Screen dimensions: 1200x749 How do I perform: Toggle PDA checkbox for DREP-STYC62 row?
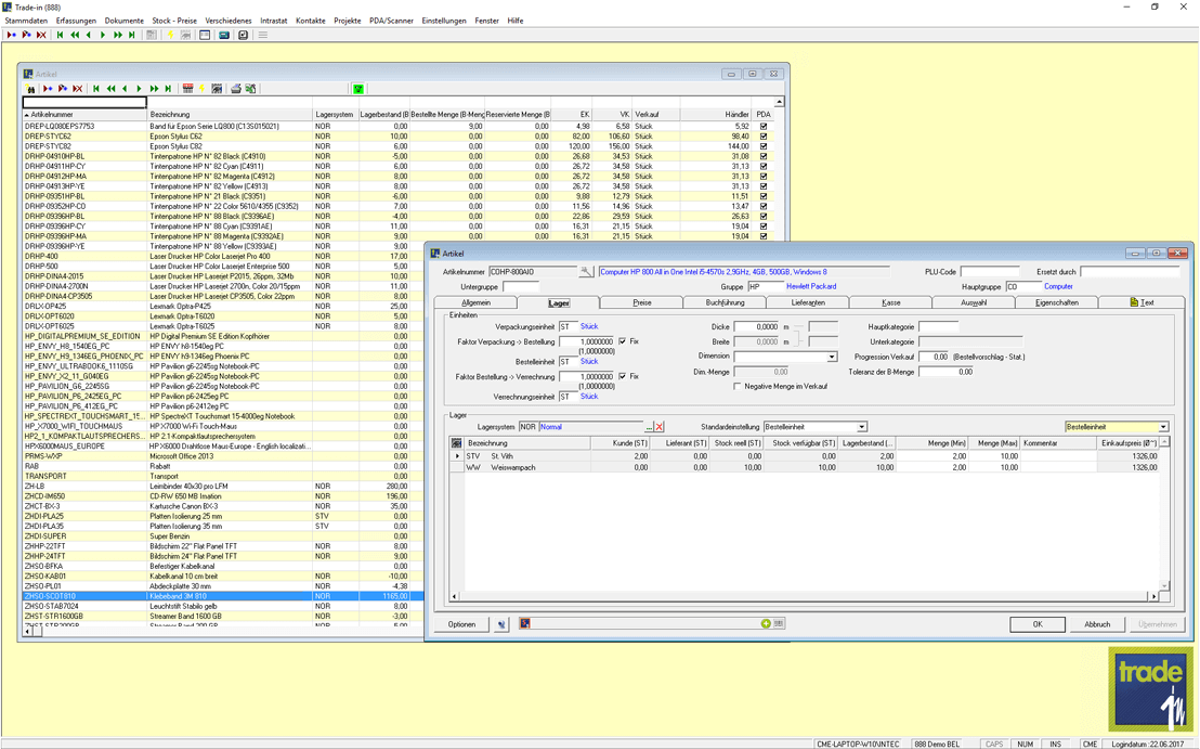[x=764, y=136]
